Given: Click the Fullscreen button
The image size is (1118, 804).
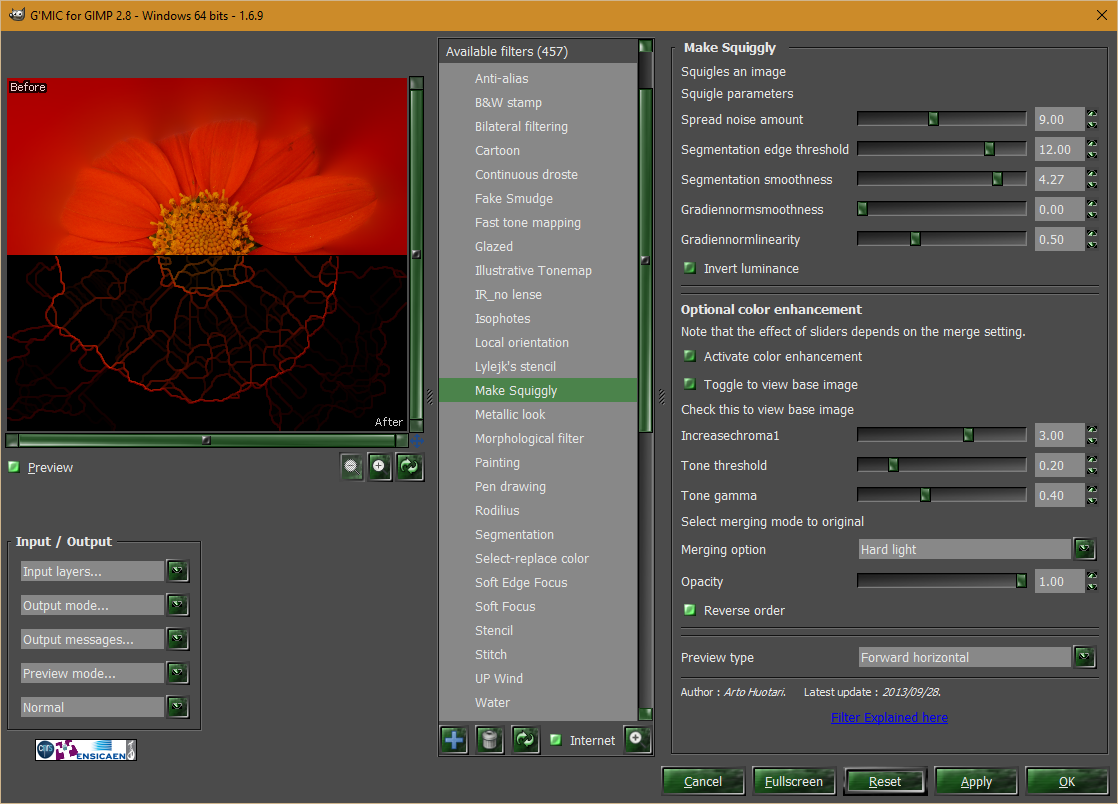Looking at the screenshot, I should coord(794,781).
